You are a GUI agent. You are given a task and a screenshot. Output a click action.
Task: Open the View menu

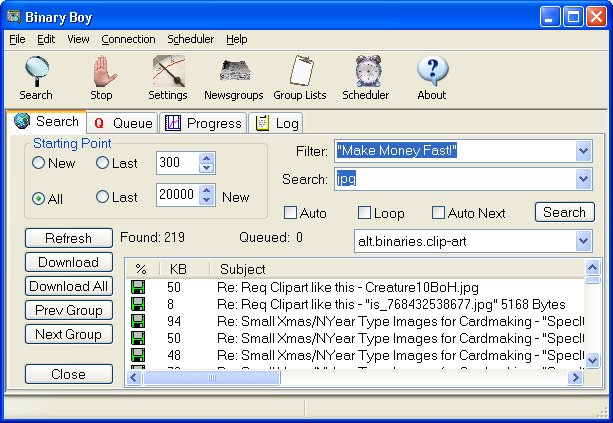pyautogui.click(x=78, y=39)
